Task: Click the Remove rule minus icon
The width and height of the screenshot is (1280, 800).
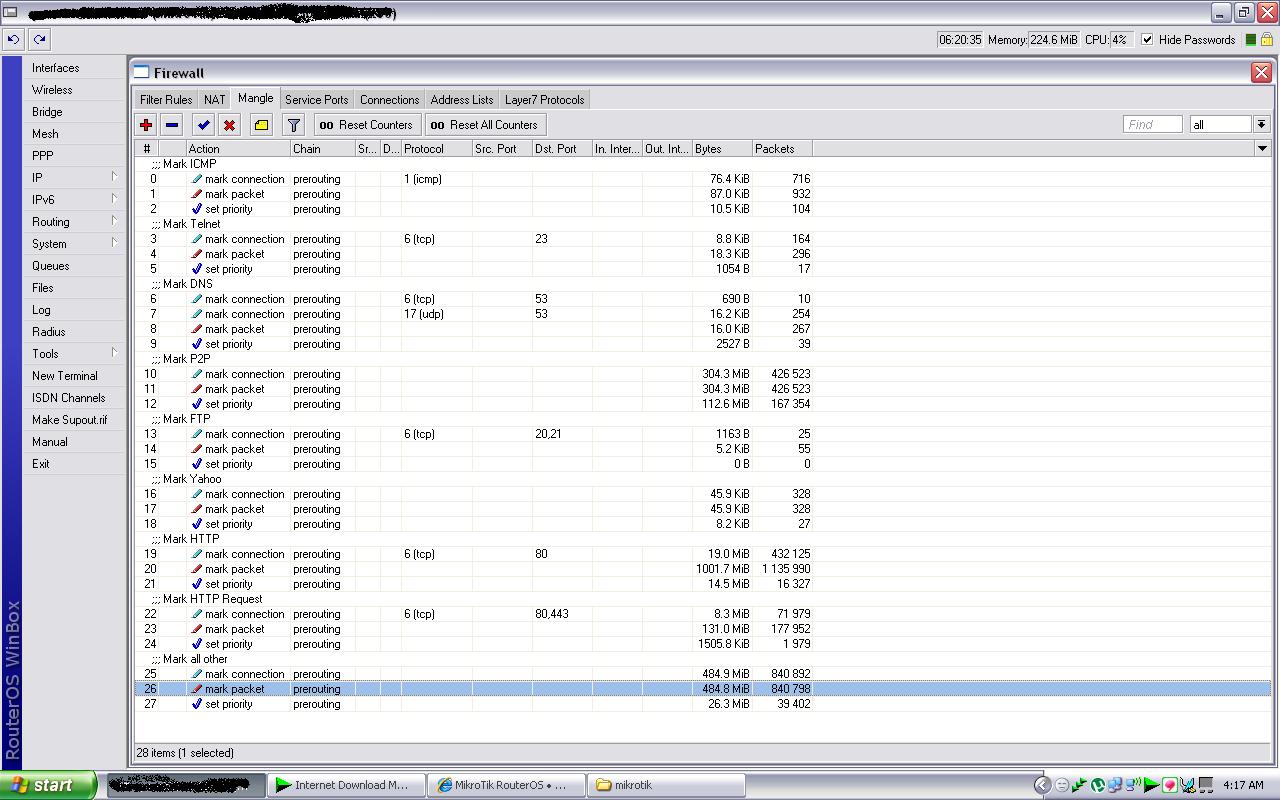Action: pyautogui.click(x=172, y=125)
